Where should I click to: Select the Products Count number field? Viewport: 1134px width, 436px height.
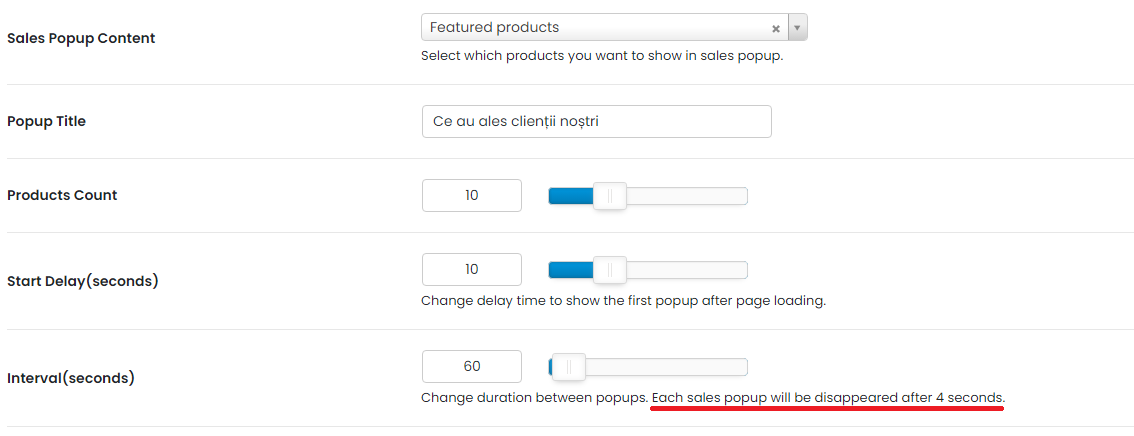click(472, 195)
